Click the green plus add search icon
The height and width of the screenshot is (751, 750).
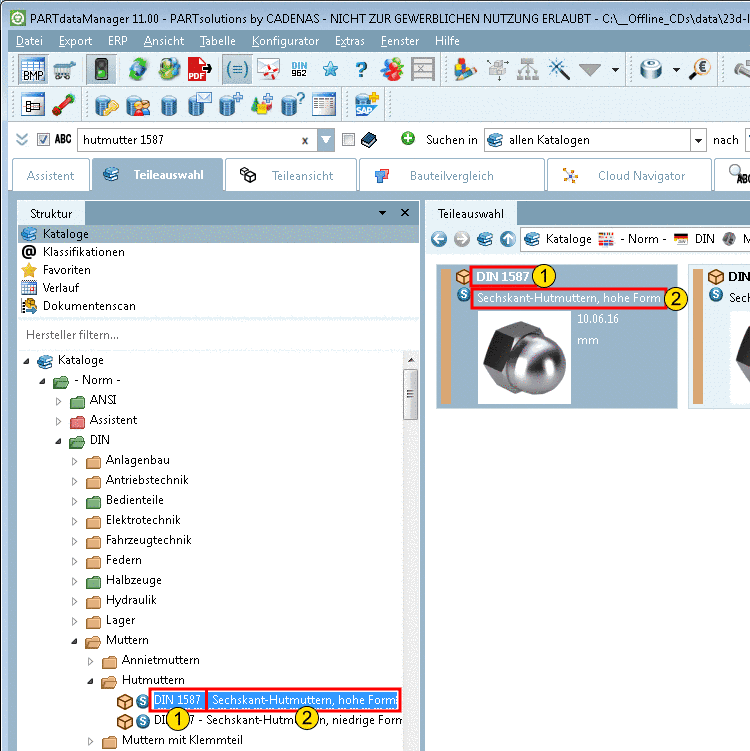[x=408, y=139]
